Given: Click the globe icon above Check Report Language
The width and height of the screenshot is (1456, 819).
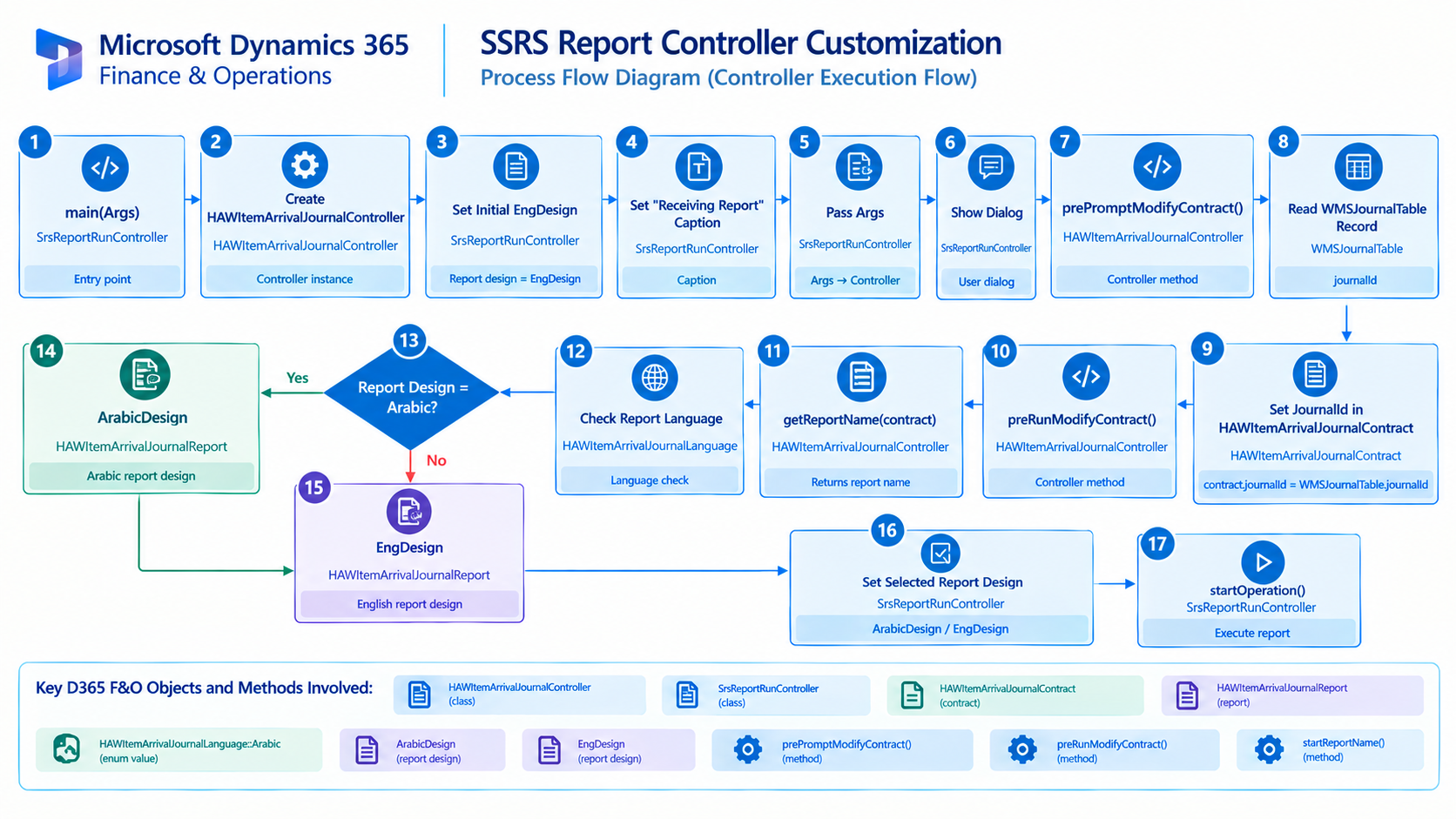Looking at the screenshot, I should 655,378.
